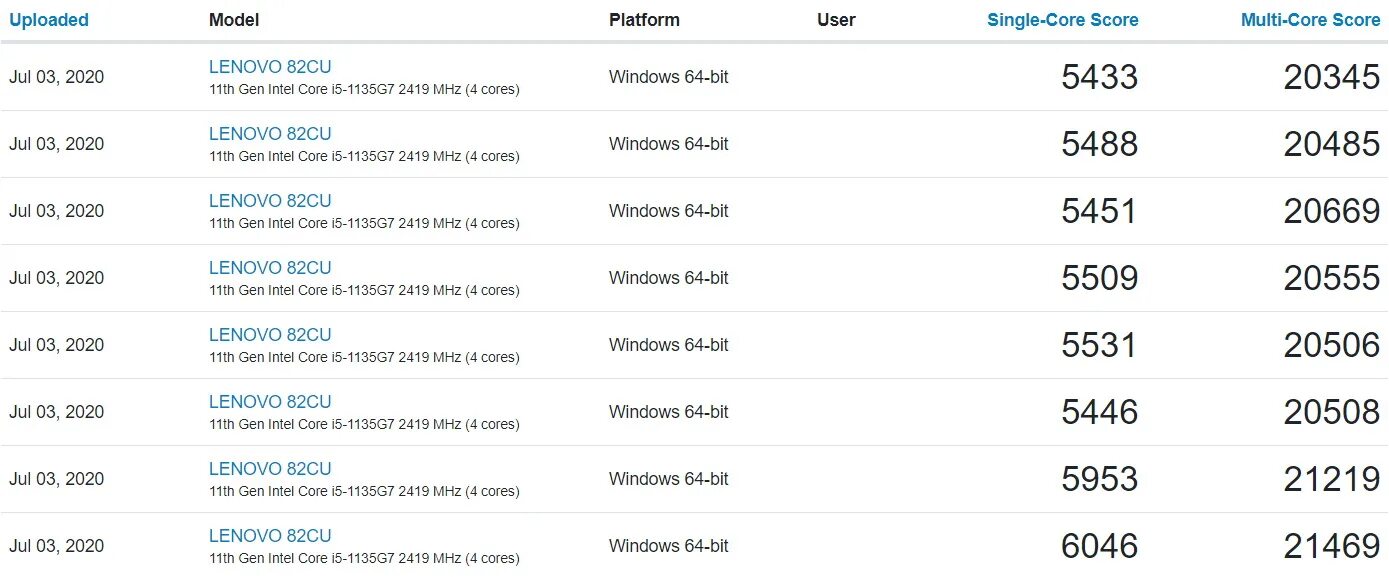The height and width of the screenshot is (577, 1389).
Task: Open LENOVO 82CU result scoring 5531
Action: pos(270,335)
